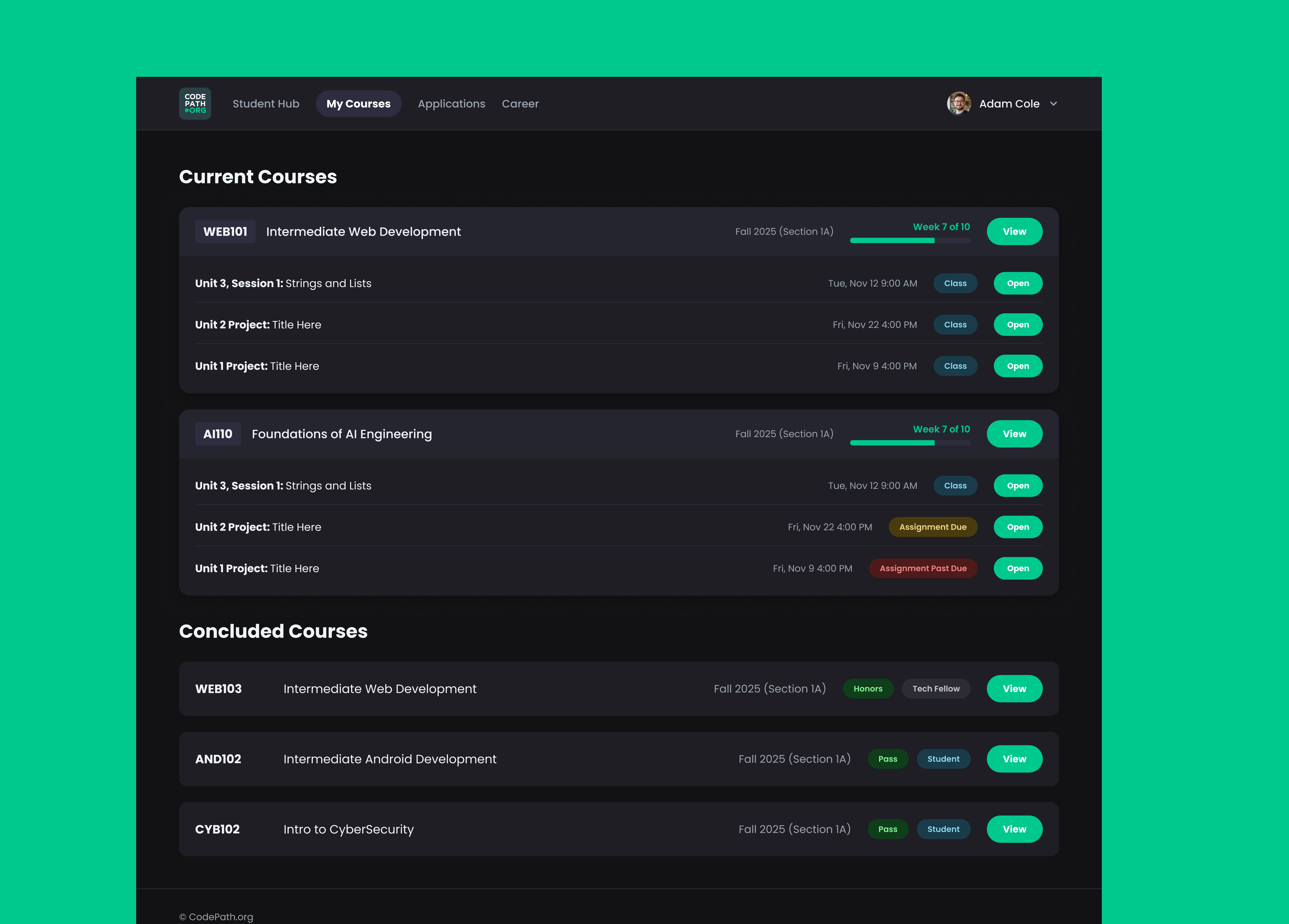Click the Student badge on CYB102
The height and width of the screenshot is (924, 1289).
click(944, 829)
